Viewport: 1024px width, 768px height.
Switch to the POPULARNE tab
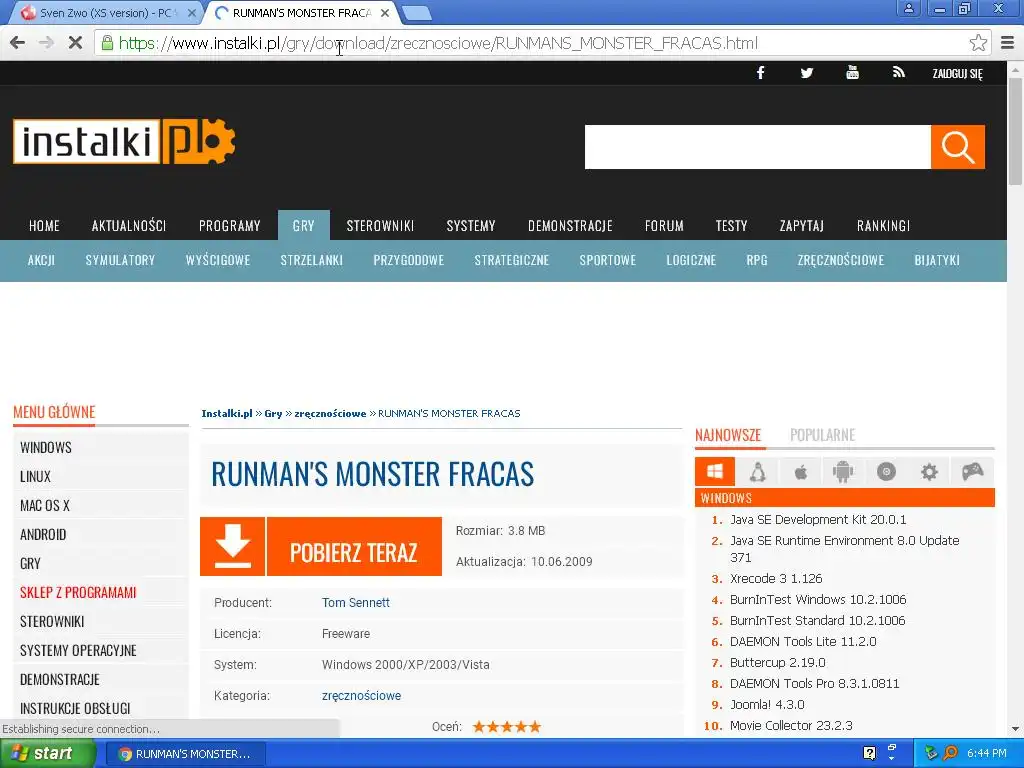tap(822, 435)
